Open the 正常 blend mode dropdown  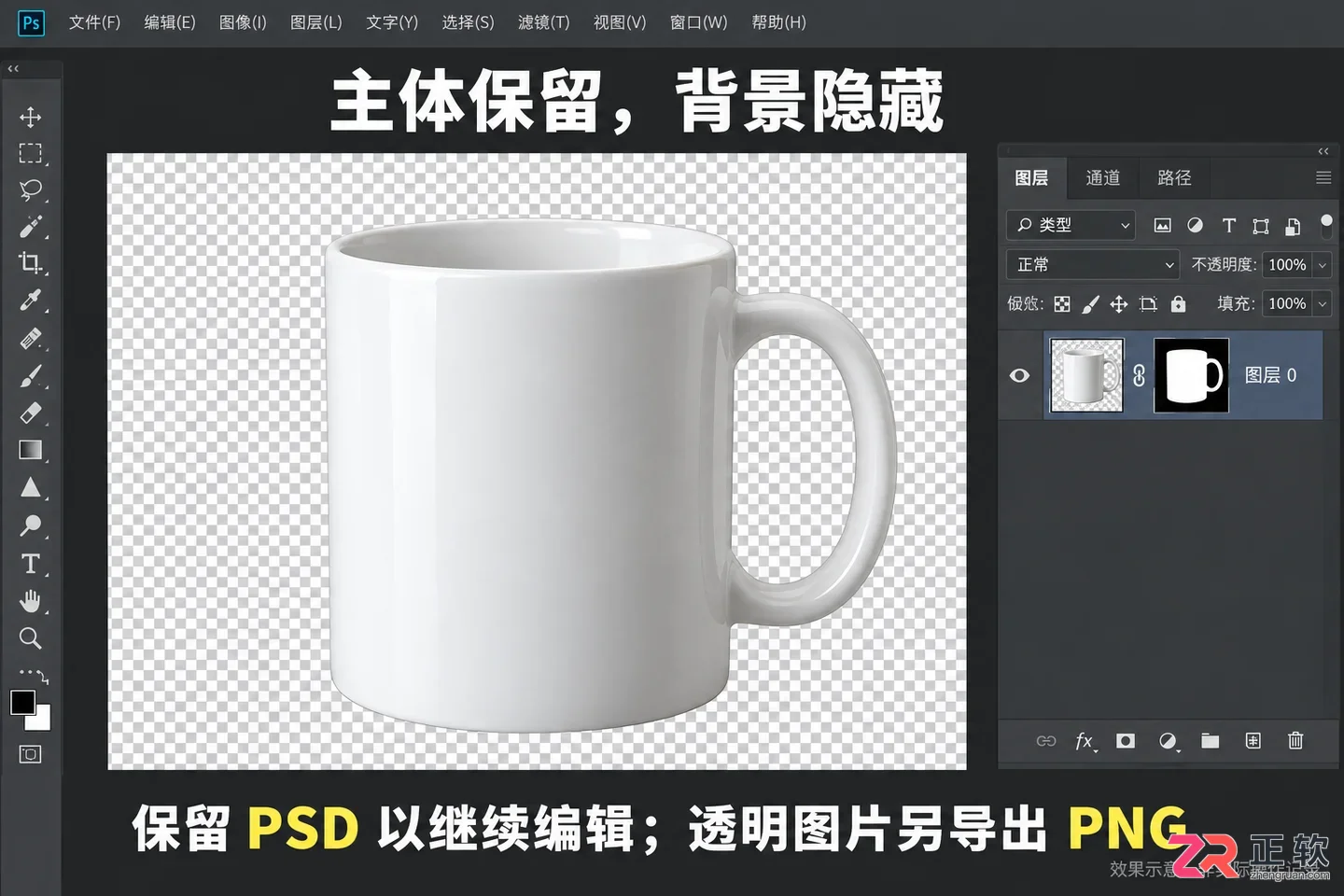pos(1093,265)
